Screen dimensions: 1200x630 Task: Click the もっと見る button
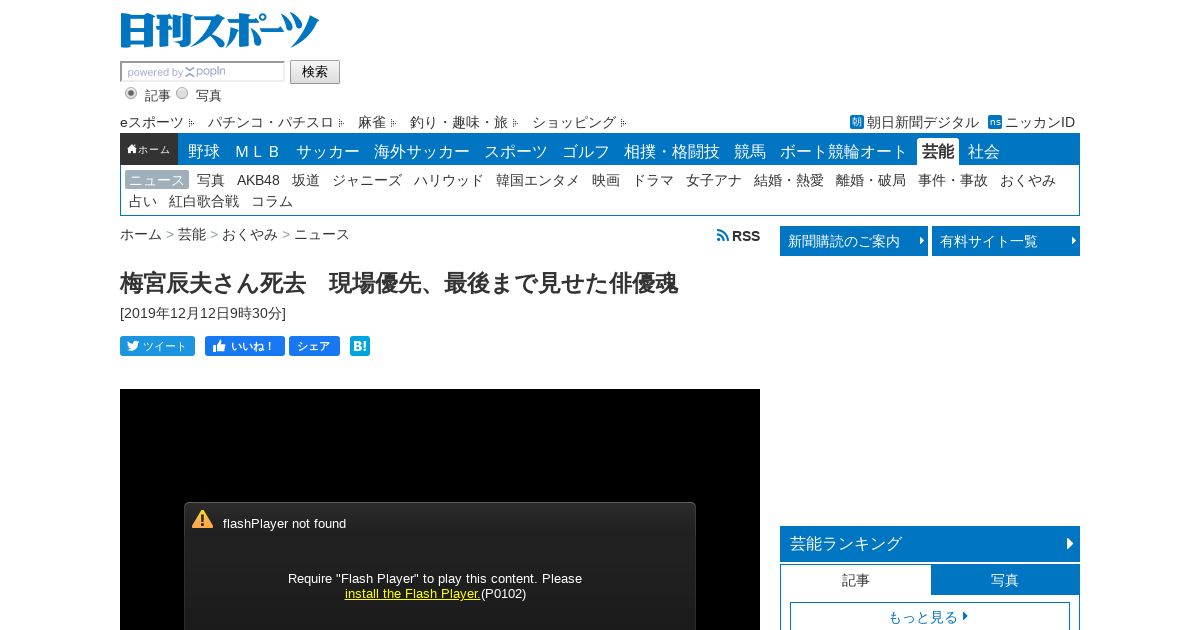tap(930, 617)
